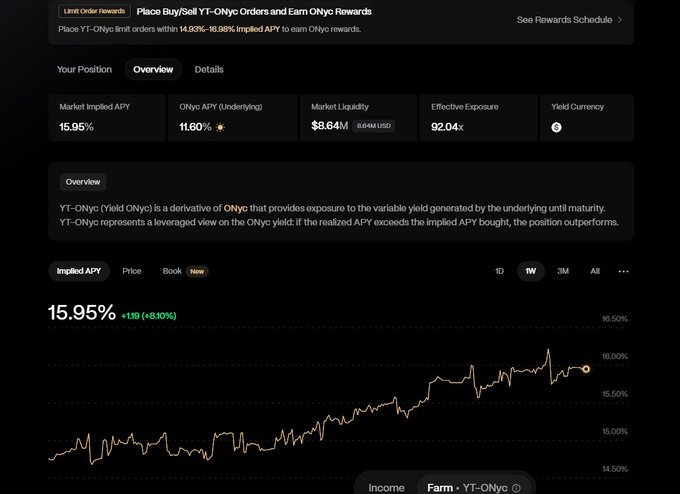Click the ONyc APY (Underlying) label
The width and height of the screenshot is (680, 494).
[x=221, y=107]
